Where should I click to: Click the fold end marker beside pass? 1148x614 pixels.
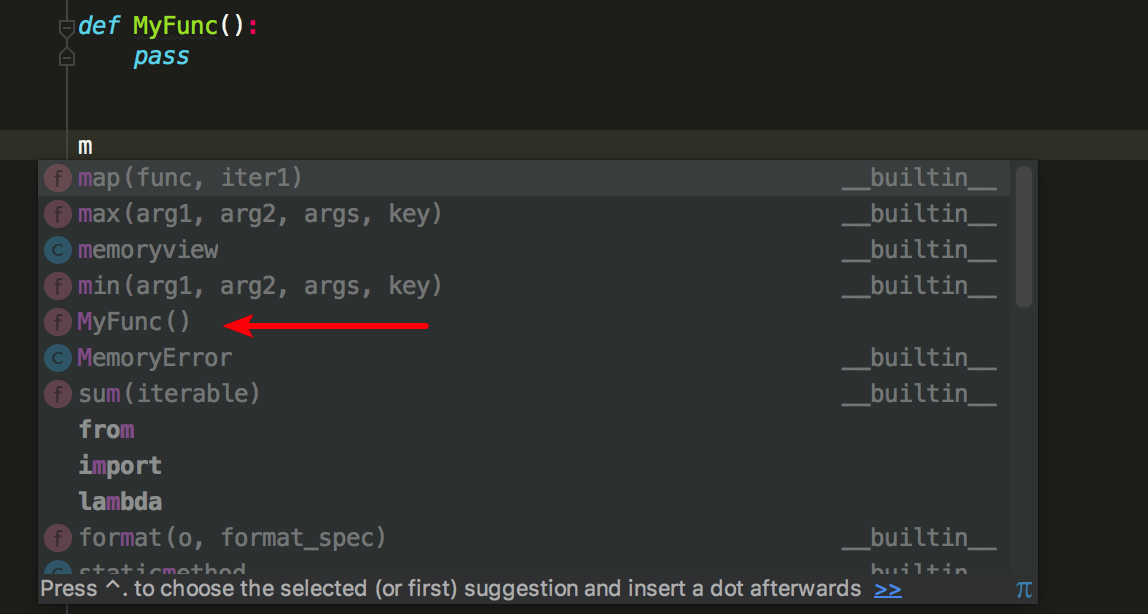tap(67, 58)
